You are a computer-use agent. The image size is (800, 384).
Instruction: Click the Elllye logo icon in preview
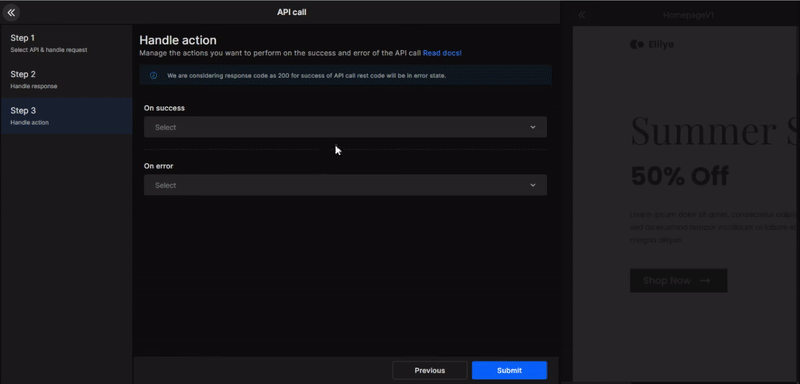pos(637,44)
